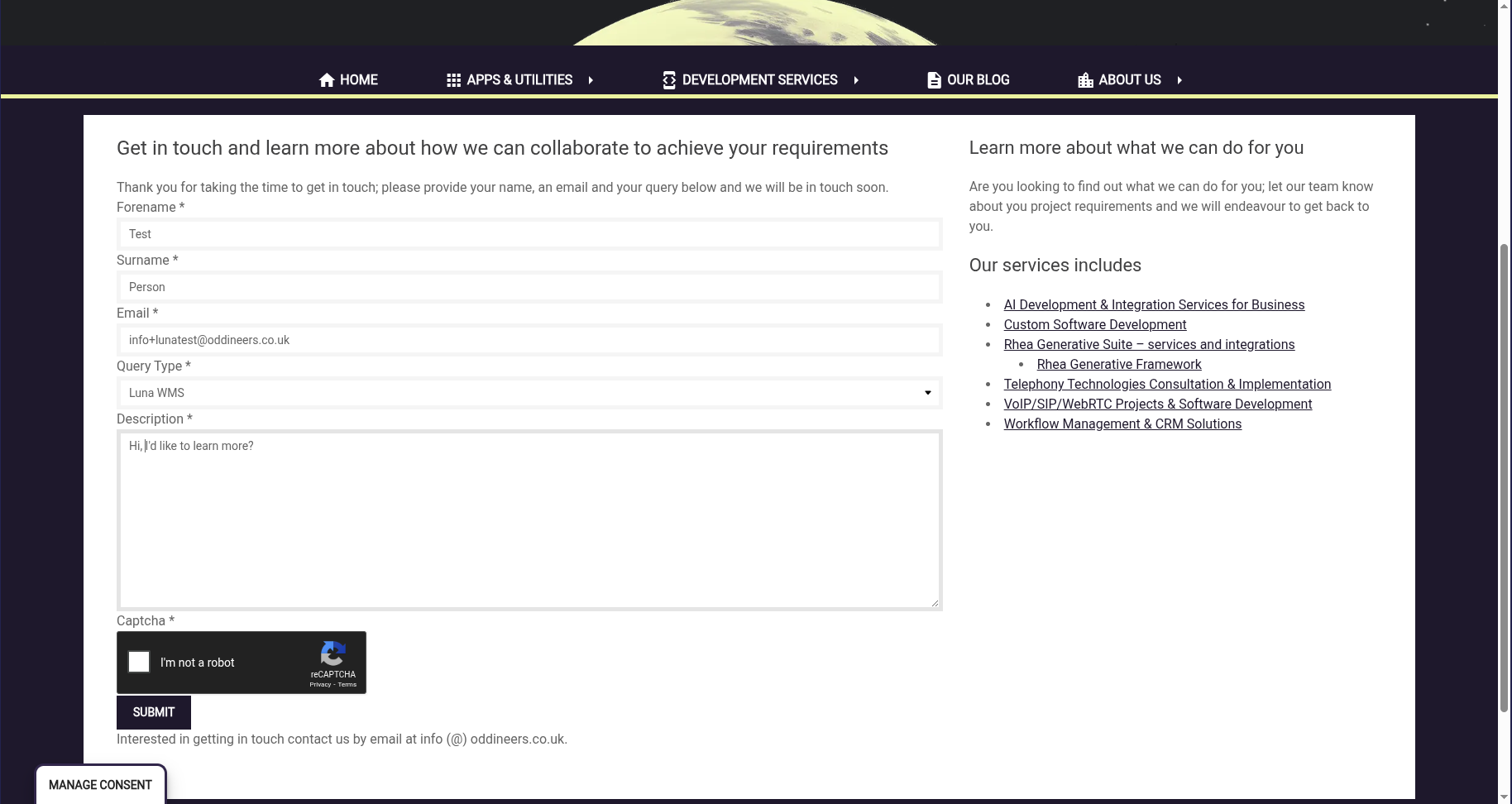Click the 'Description *' label
The image size is (1512, 804).
click(155, 419)
